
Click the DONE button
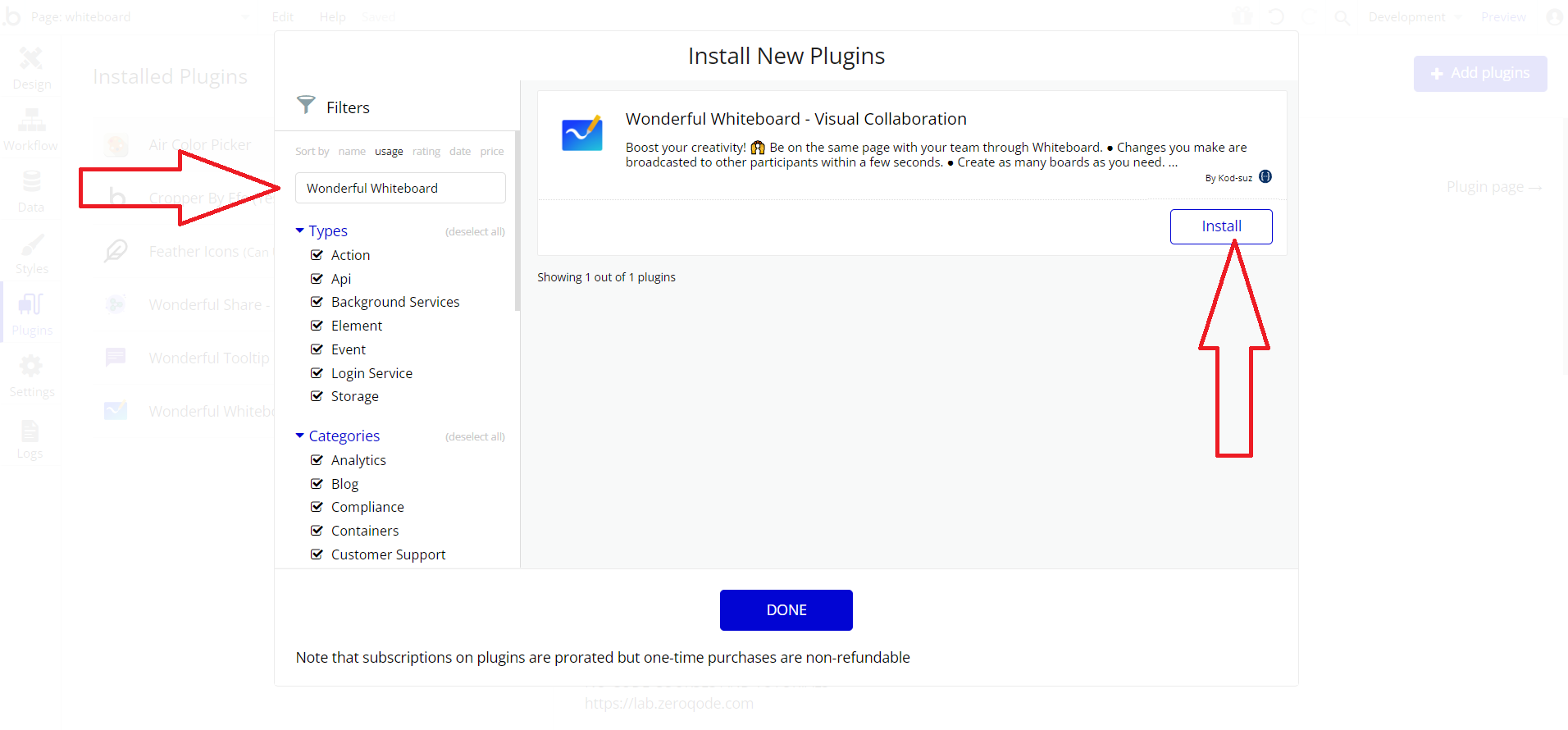pyautogui.click(x=786, y=610)
